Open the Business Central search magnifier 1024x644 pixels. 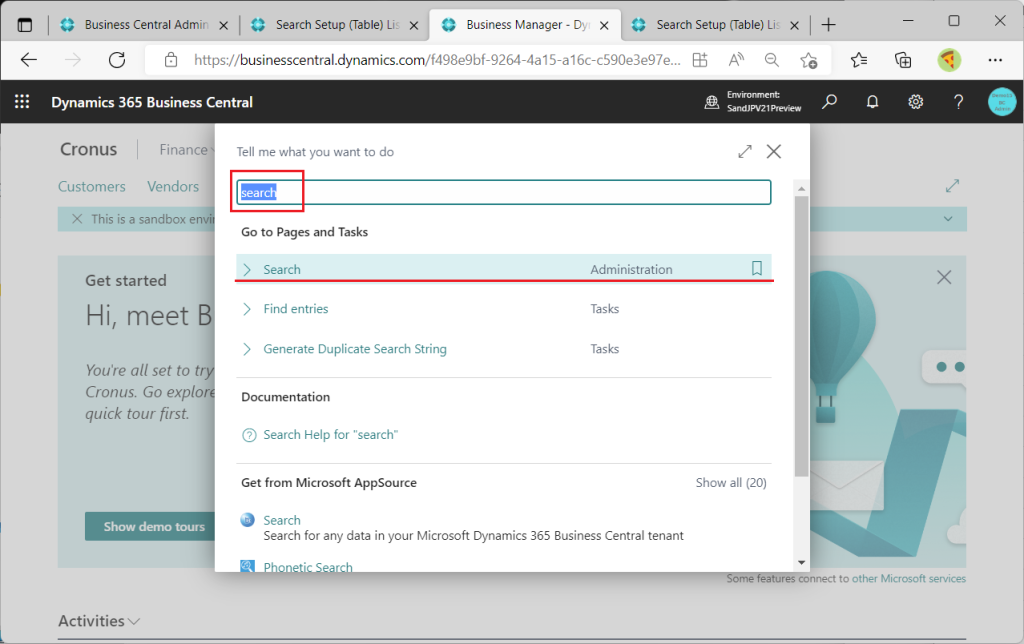pos(829,102)
